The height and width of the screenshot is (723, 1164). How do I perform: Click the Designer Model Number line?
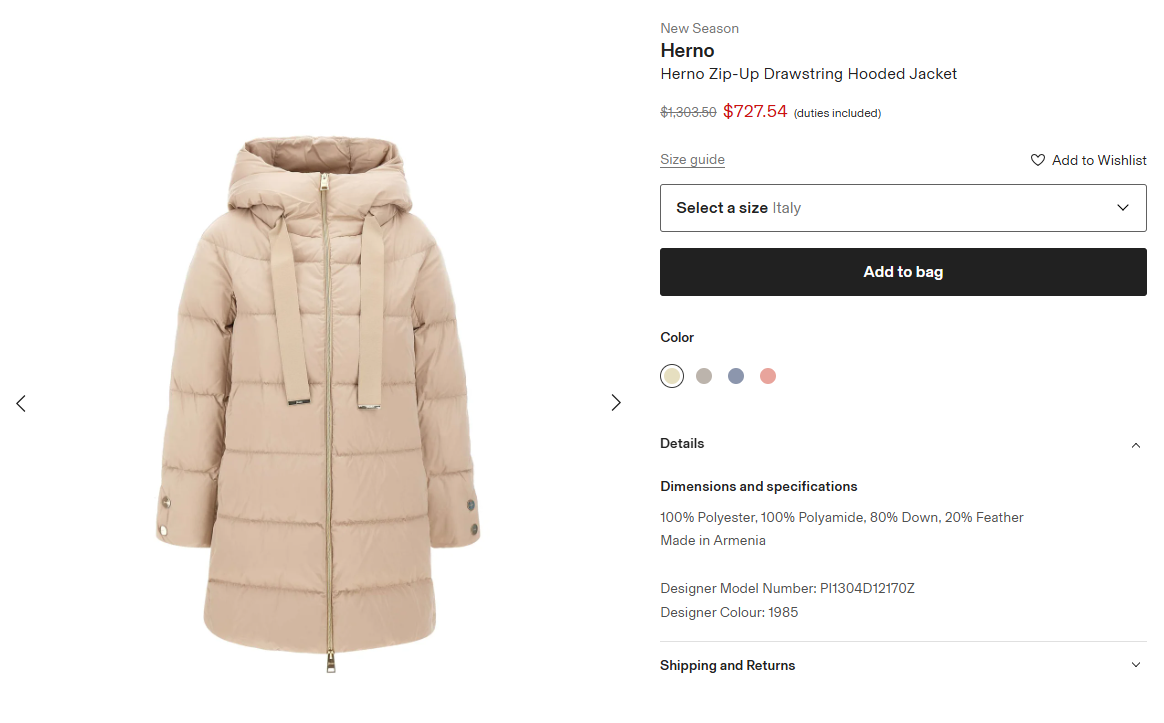(x=787, y=588)
